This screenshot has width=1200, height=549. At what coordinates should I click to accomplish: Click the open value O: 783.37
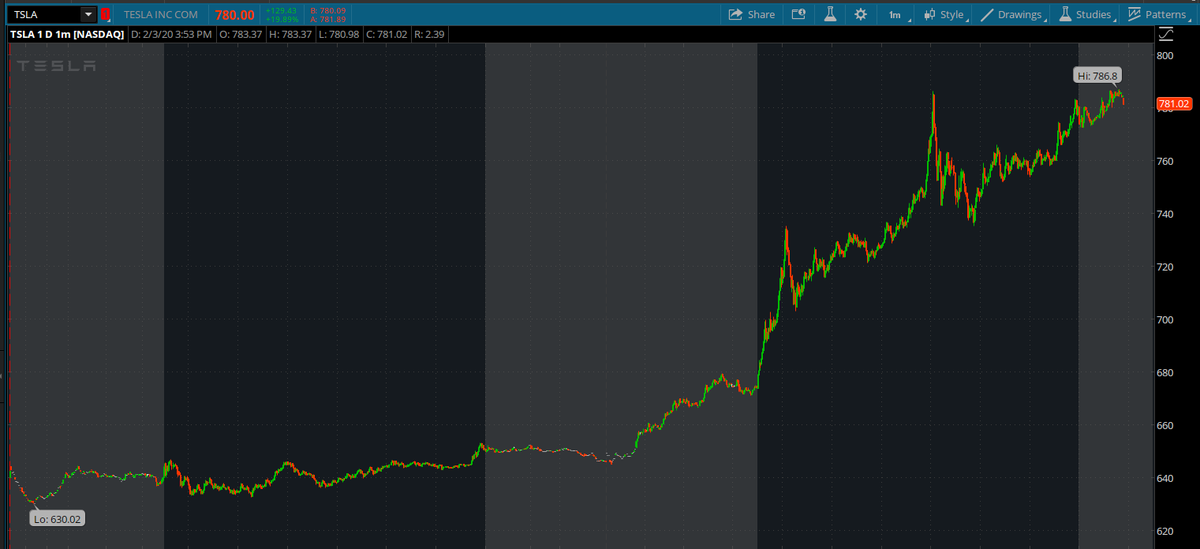pos(240,35)
